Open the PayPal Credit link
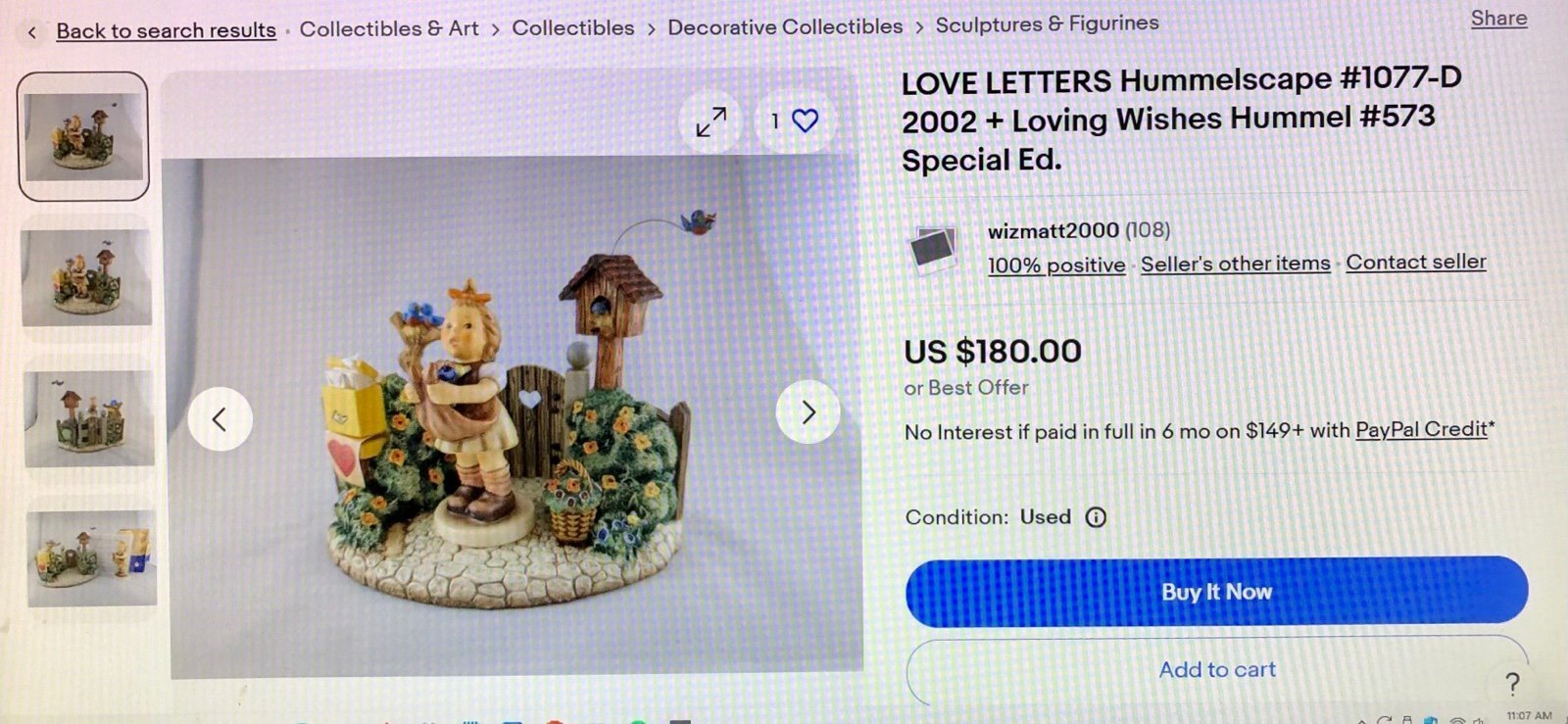The width and height of the screenshot is (1568, 724). (x=1421, y=429)
